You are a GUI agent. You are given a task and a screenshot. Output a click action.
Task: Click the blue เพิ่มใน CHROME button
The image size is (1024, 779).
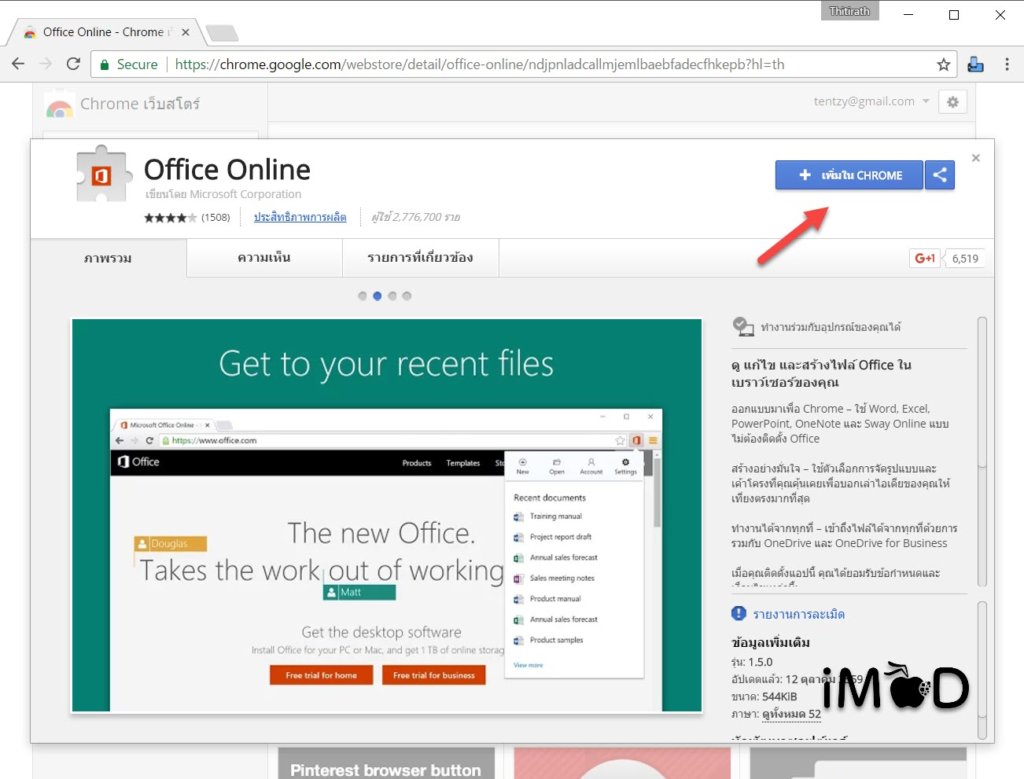pyautogui.click(x=848, y=175)
